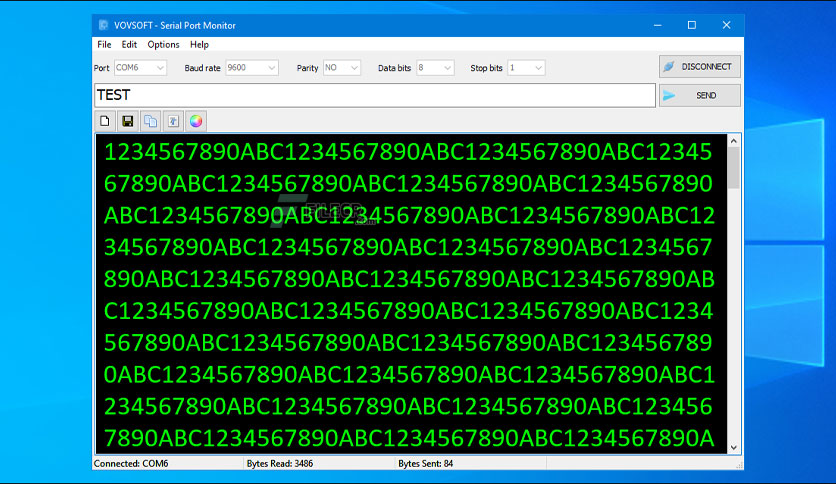
Task: Click the DISCONNECT button
Action: [700, 67]
